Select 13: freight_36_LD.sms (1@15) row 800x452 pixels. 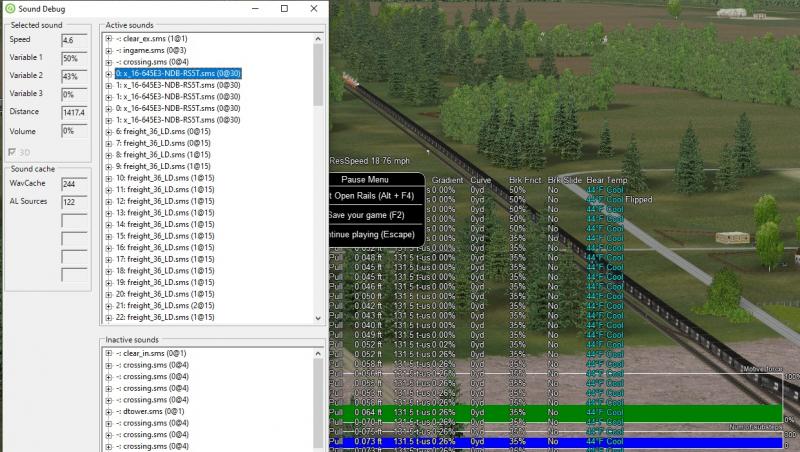pos(165,213)
